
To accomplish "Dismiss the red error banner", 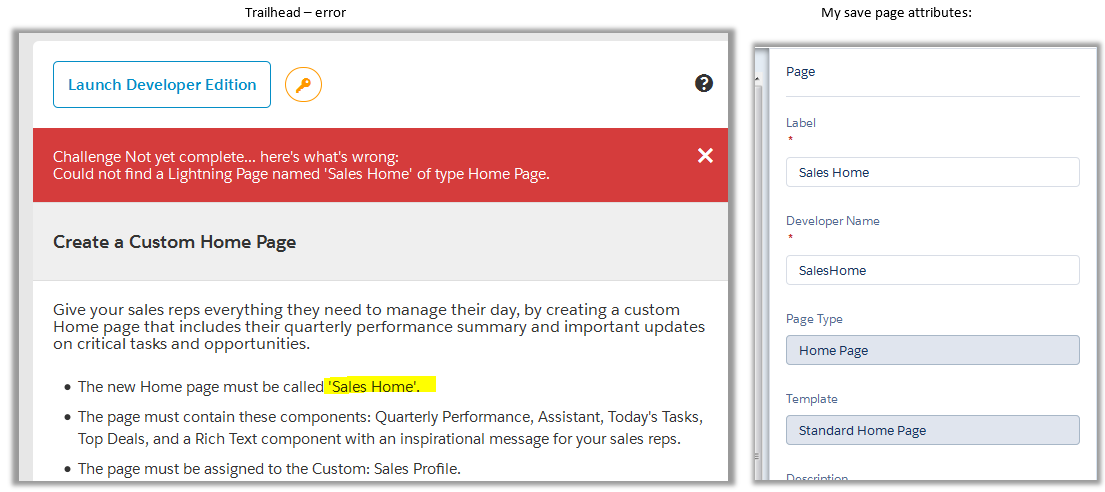I will 705,155.
